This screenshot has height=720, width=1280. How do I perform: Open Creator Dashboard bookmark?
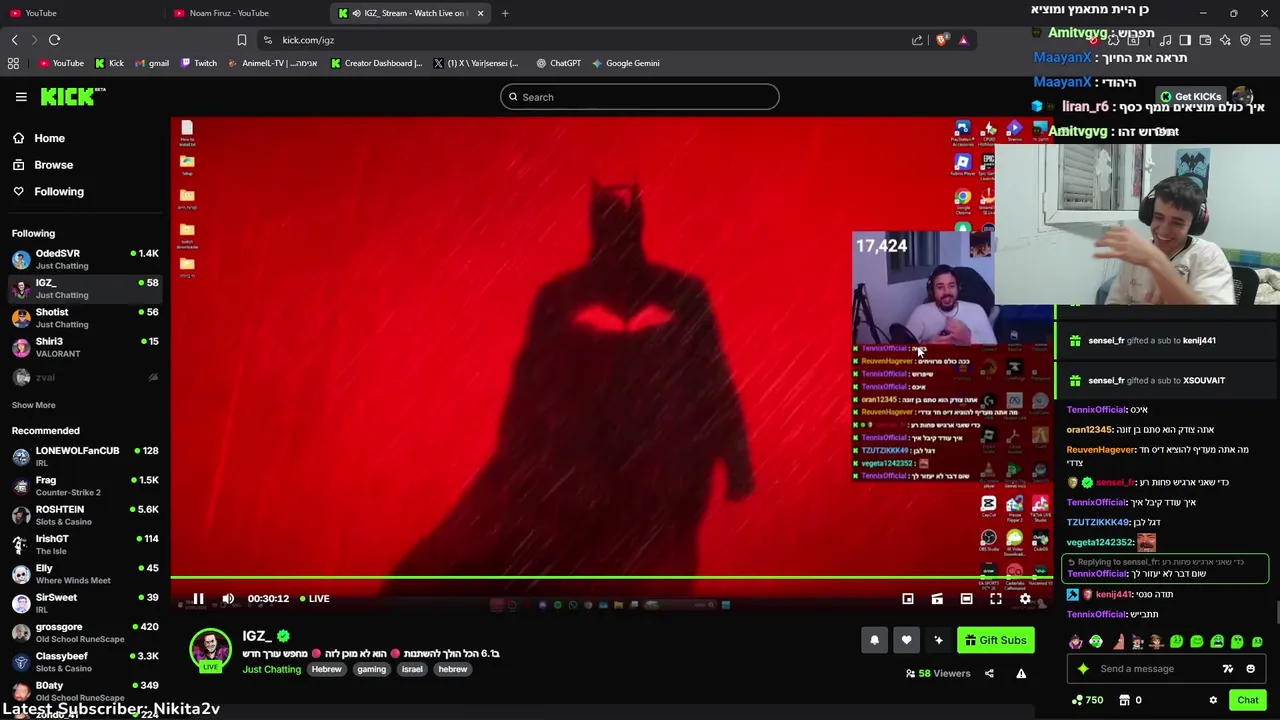click(376, 63)
